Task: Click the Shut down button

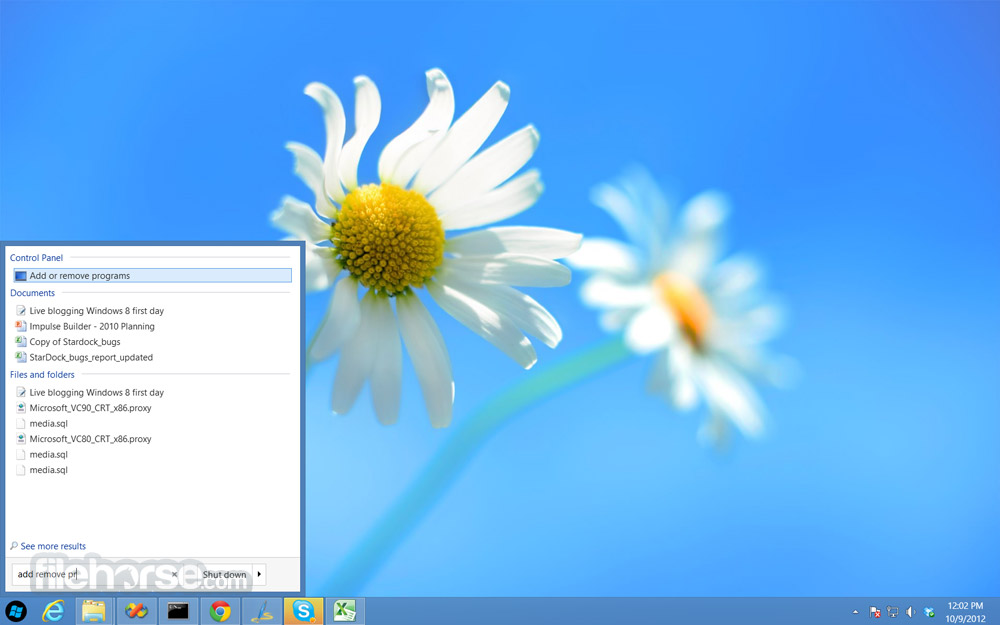Action: tap(224, 574)
